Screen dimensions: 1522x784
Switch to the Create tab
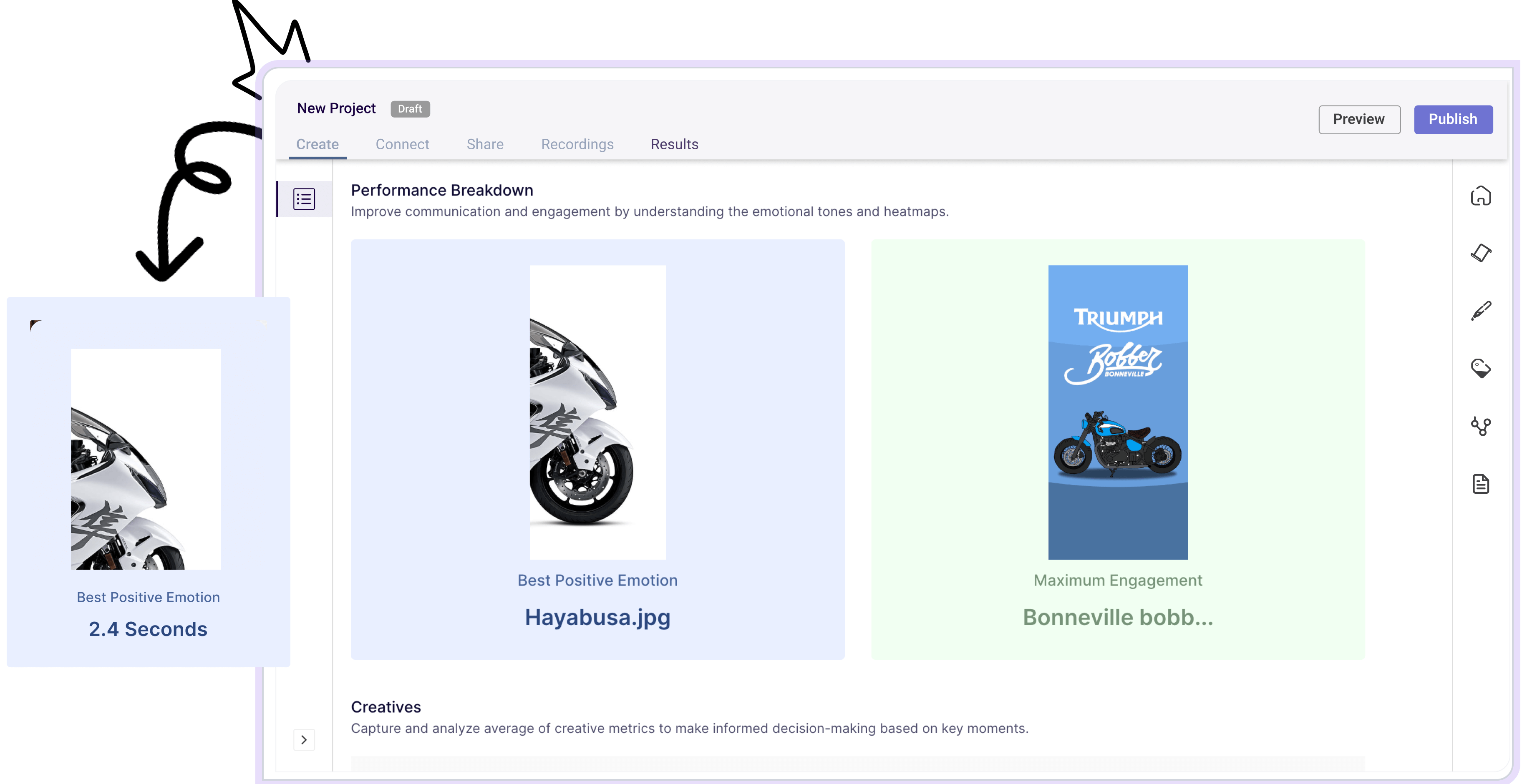tap(317, 144)
